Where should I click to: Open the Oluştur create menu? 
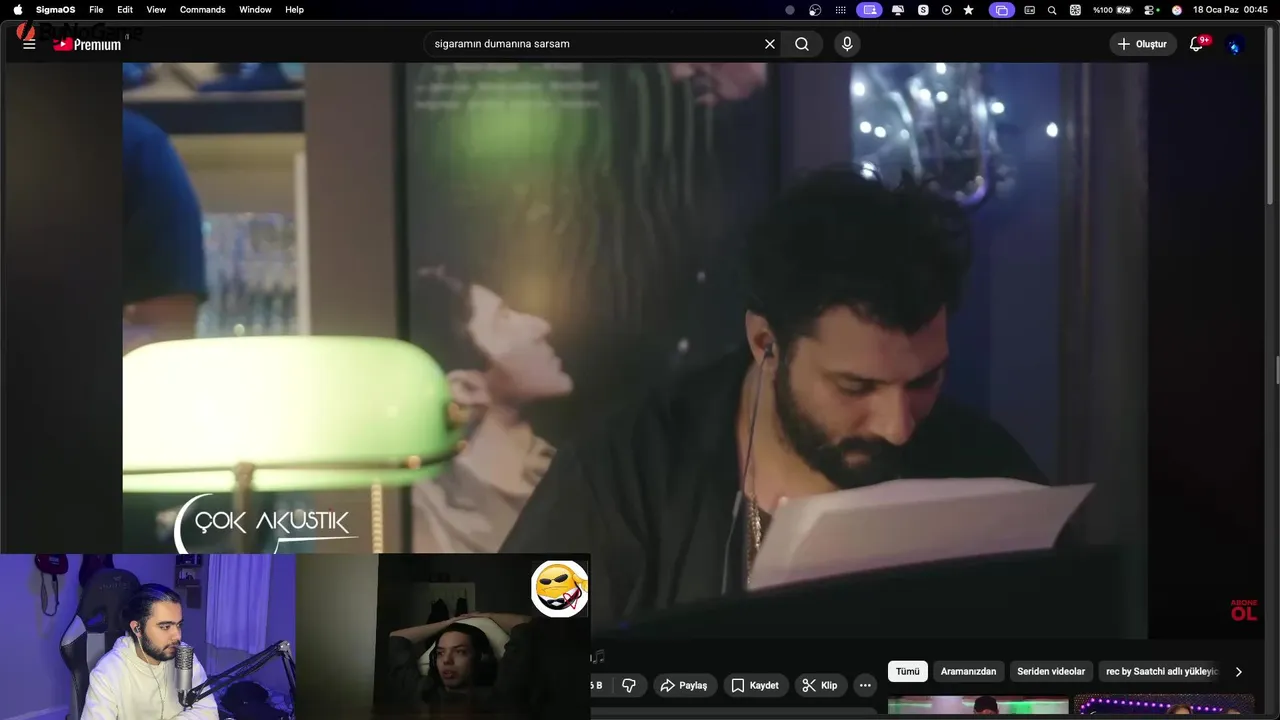coord(1142,44)
